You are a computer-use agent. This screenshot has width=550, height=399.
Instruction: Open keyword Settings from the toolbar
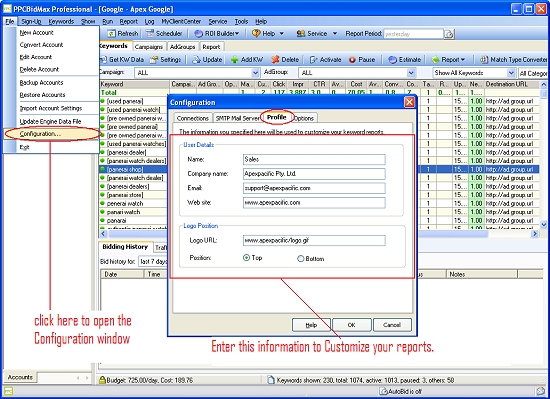(165, 60)
